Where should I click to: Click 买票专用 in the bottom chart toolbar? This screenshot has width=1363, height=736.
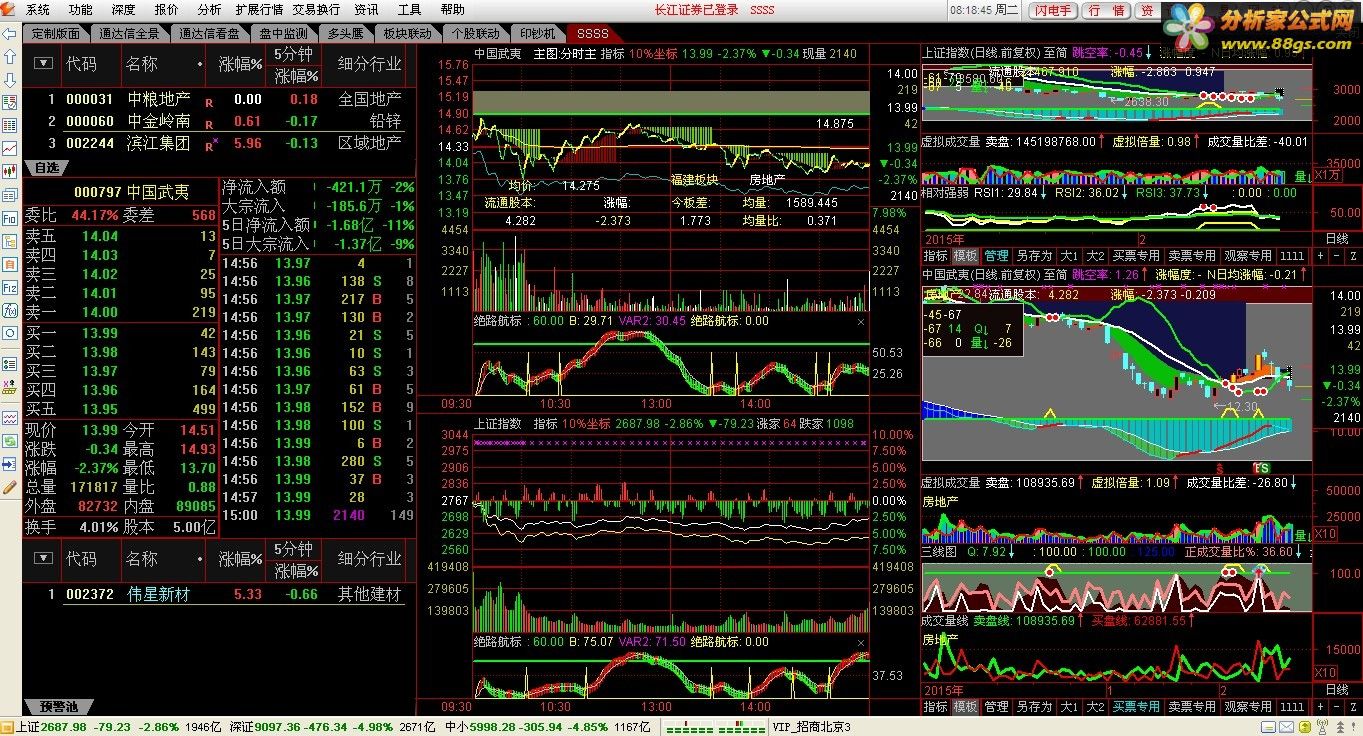coord(1135,706)
